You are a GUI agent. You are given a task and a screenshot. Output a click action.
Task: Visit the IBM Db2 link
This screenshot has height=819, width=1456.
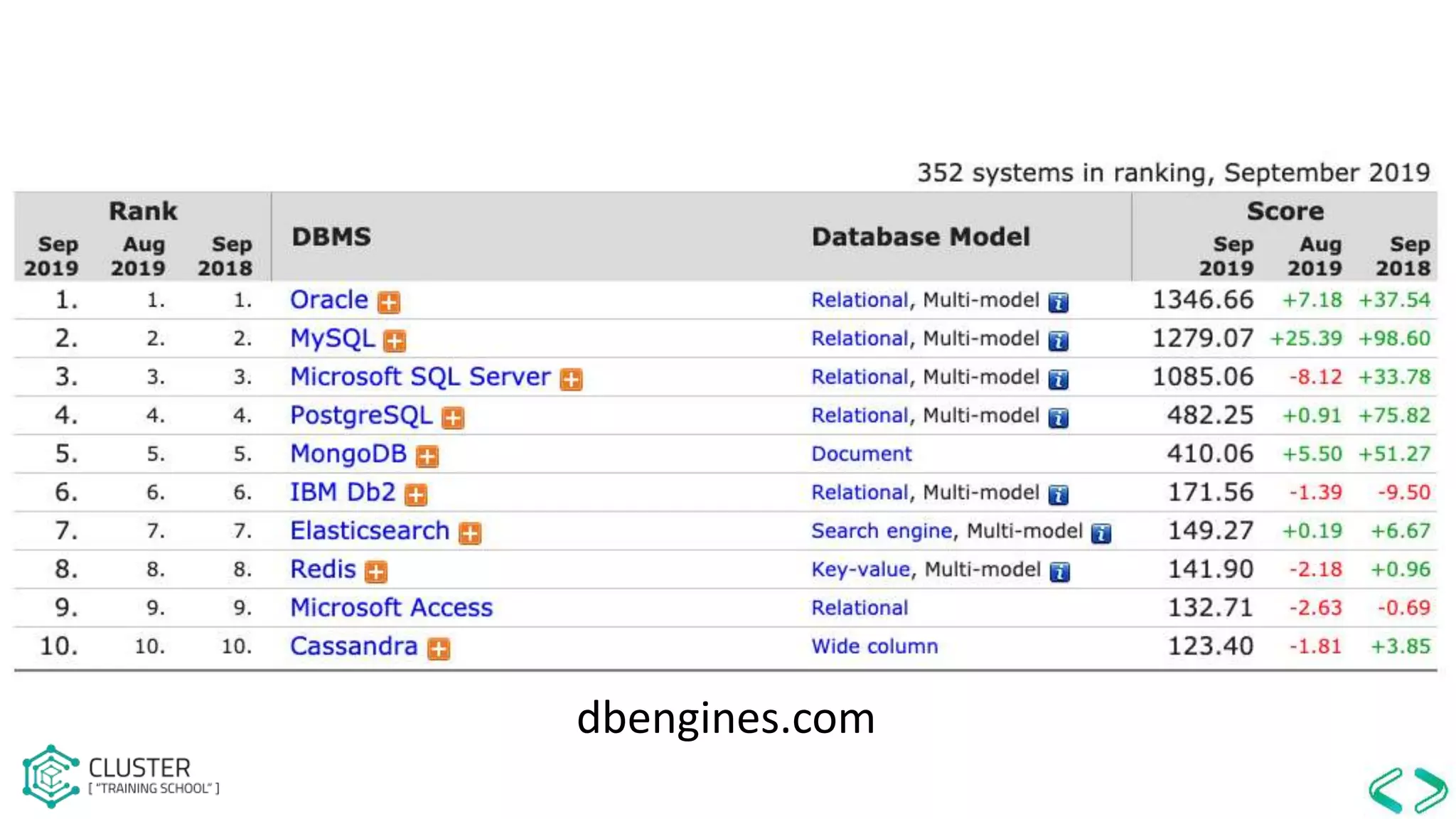(343, 492)
